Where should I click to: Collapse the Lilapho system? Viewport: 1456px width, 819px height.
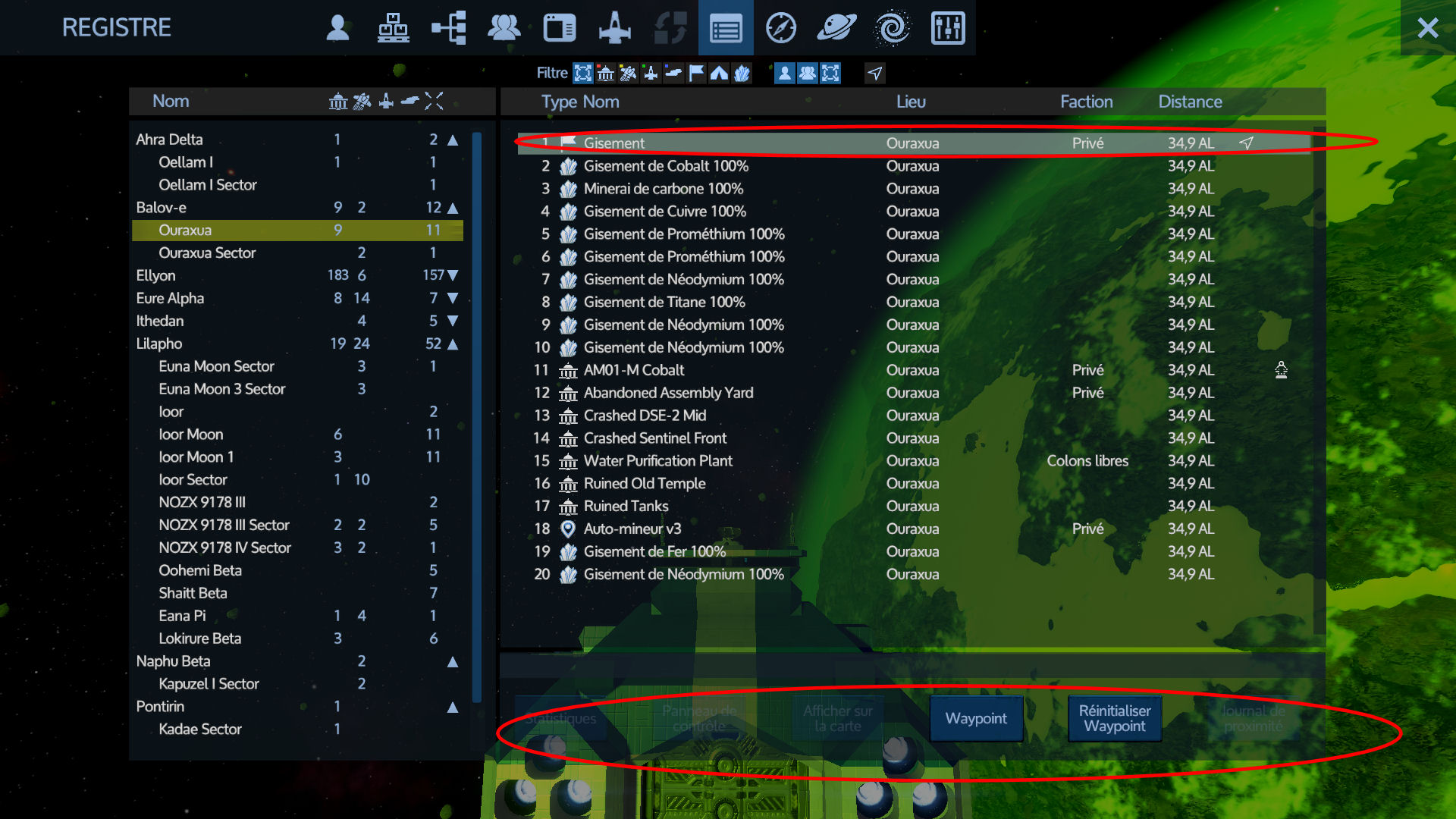click(453, 344)
